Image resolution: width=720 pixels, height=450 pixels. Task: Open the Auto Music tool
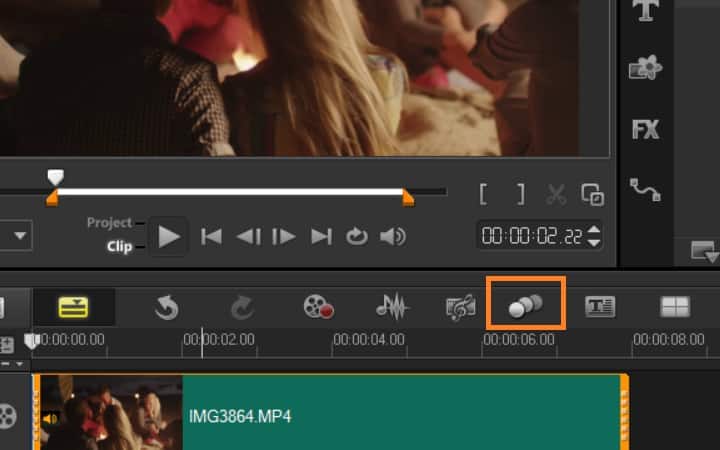point(460,307)
